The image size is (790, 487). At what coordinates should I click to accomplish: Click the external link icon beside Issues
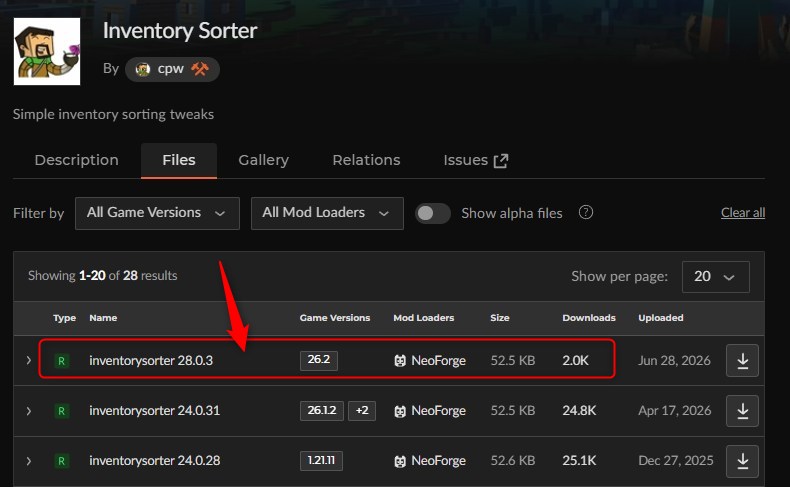(x=501, y=161)
